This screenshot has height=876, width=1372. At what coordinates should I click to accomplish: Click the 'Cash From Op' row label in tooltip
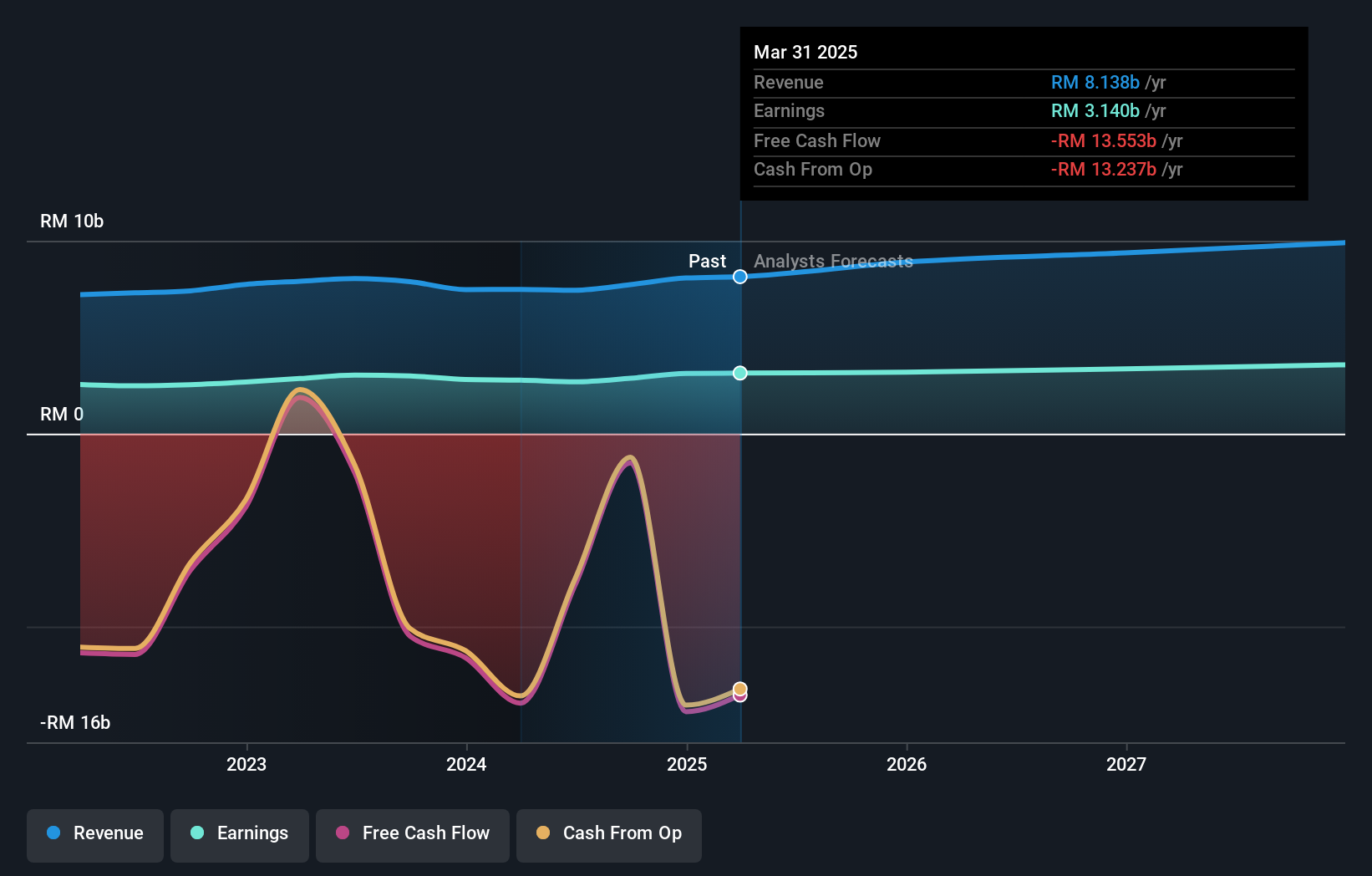[x=813, y=170]
